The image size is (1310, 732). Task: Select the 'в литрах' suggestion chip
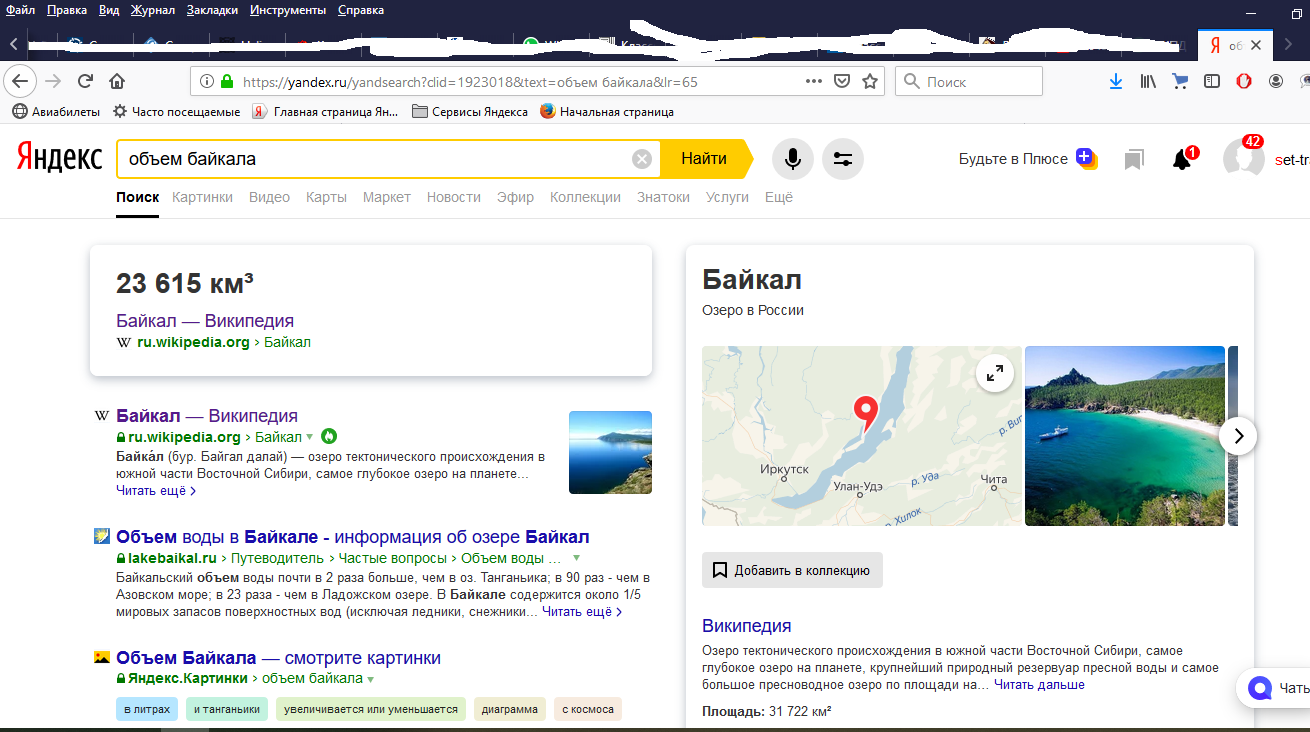point(147,709)
